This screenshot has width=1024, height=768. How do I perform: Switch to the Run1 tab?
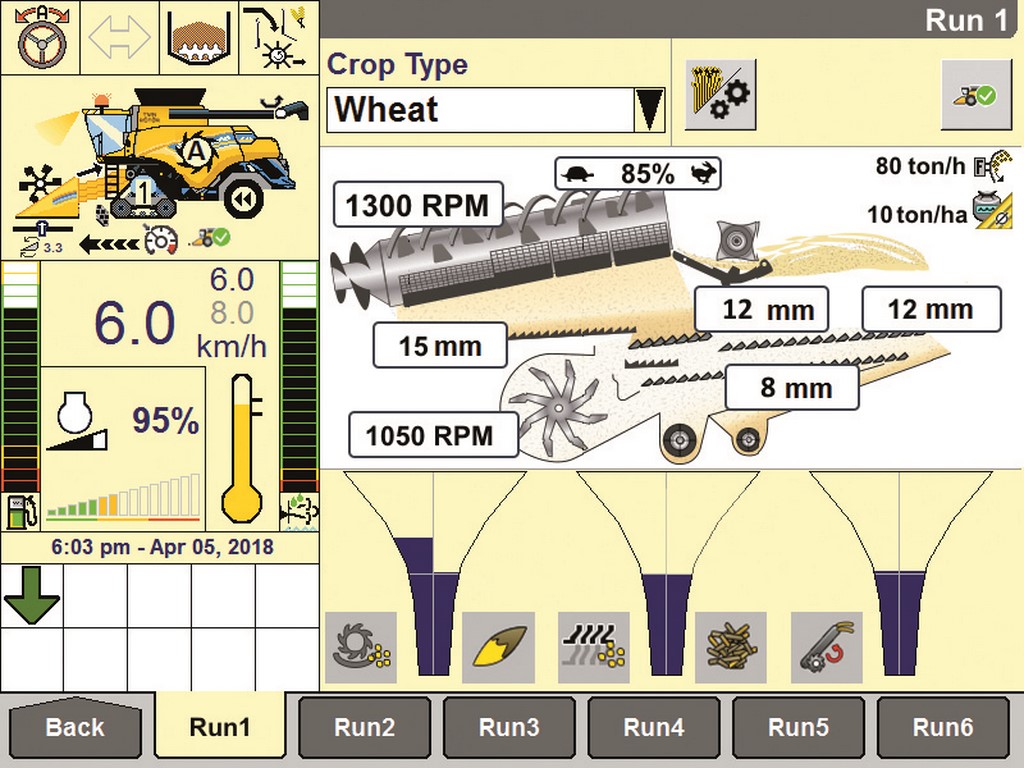220,726
